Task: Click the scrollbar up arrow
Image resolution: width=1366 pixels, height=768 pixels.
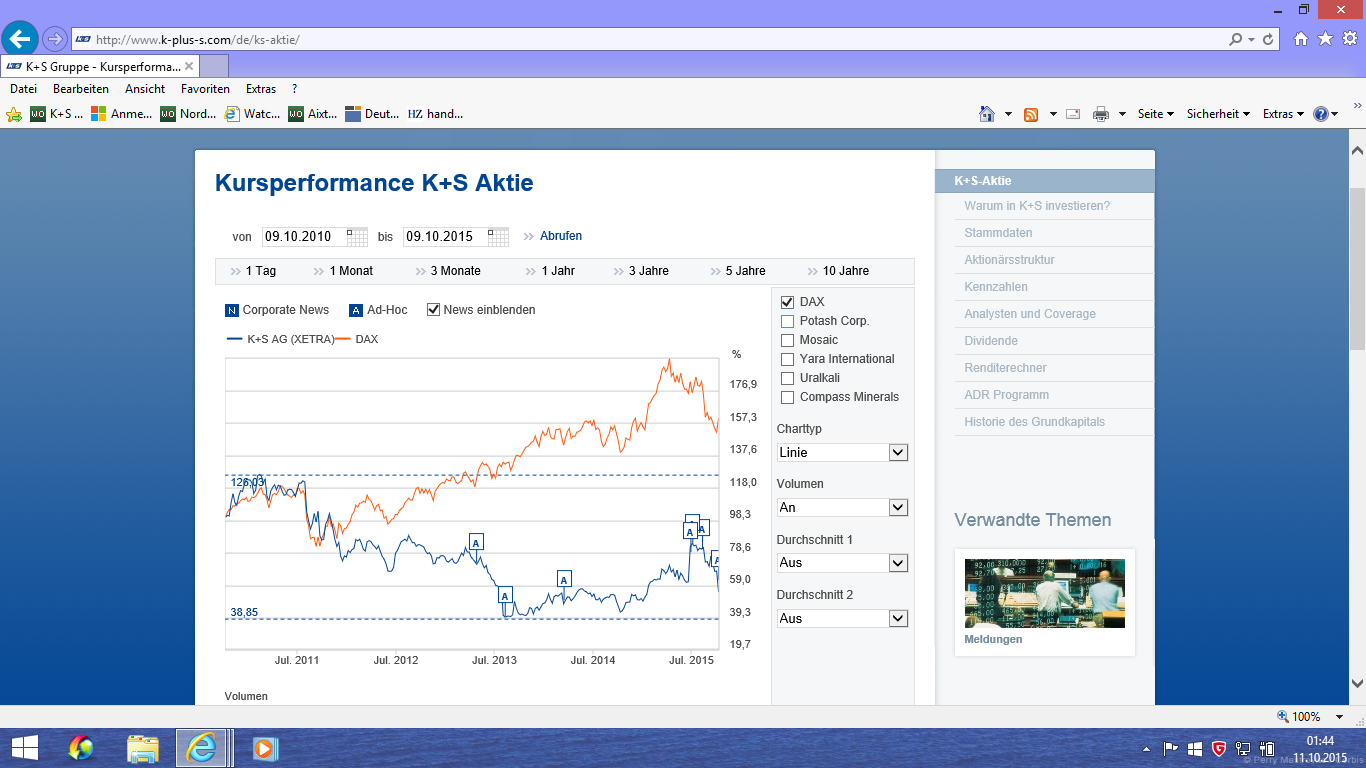Action: click(1357, 151)
